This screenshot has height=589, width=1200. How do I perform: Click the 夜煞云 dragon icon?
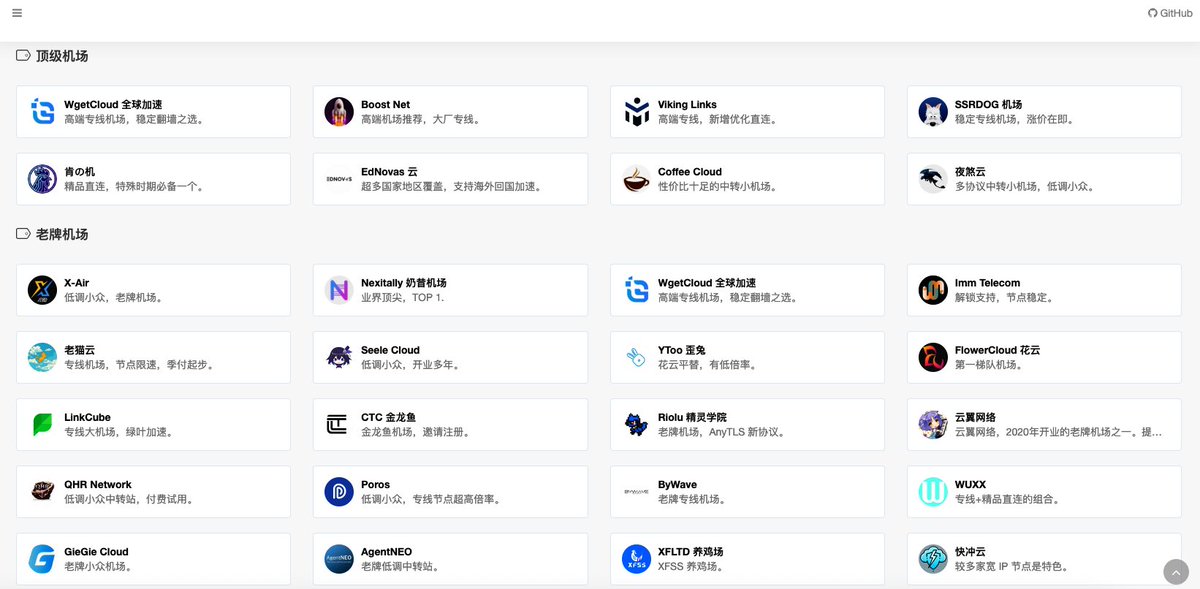[x=933, y=179]
